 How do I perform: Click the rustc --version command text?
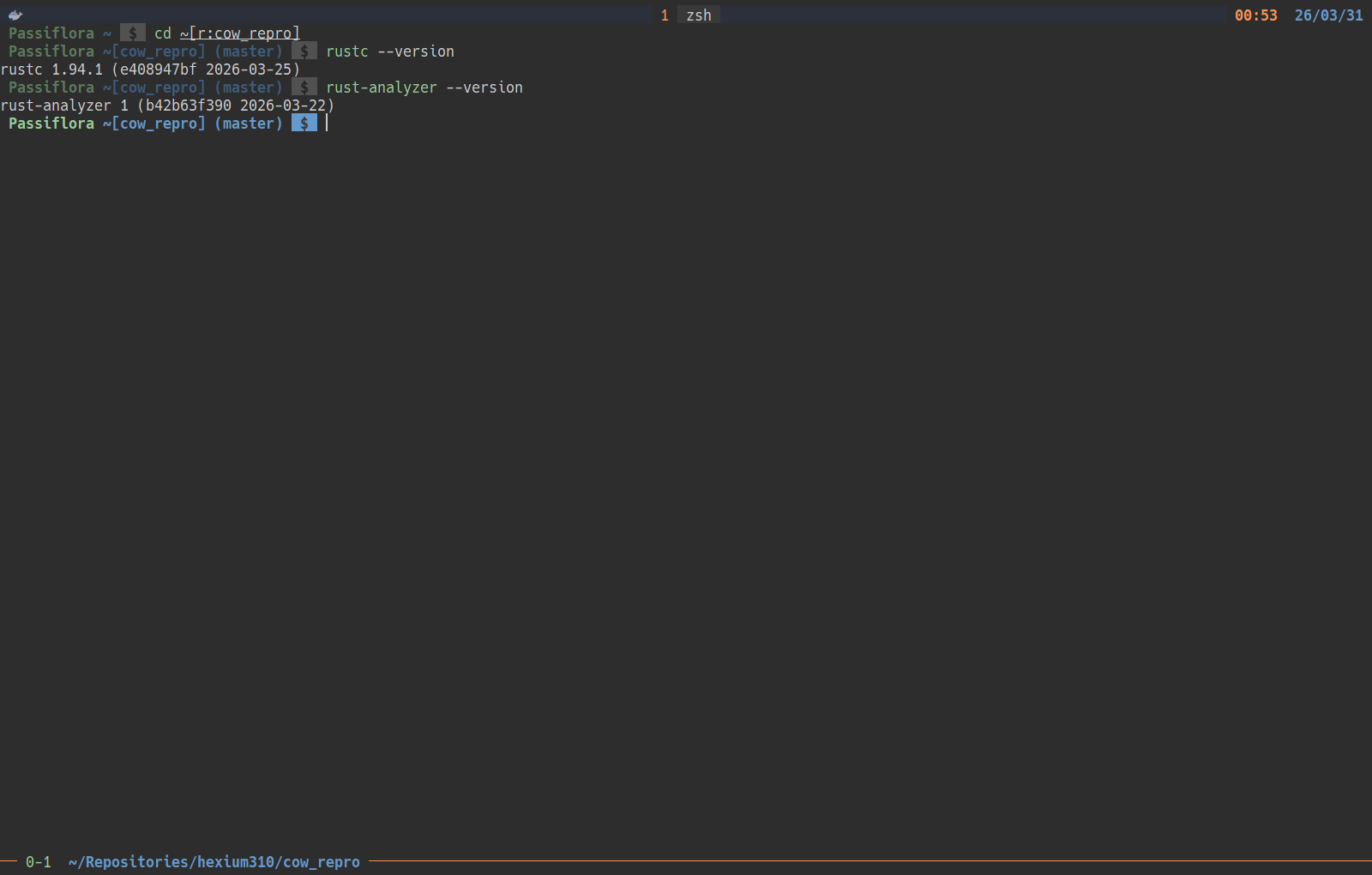click(x=389, y=51)
